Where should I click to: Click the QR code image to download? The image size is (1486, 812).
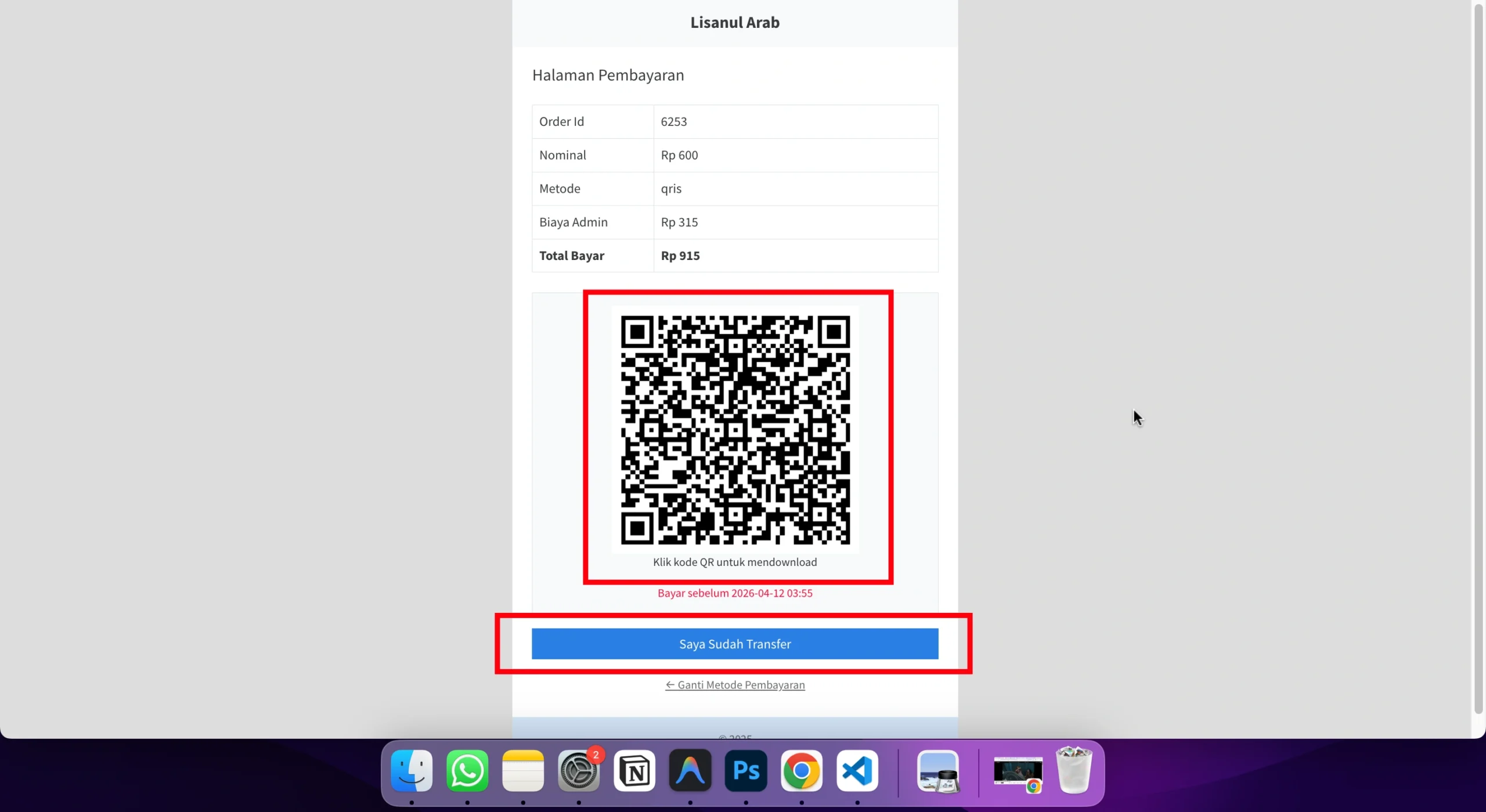[x=735, y=430]
